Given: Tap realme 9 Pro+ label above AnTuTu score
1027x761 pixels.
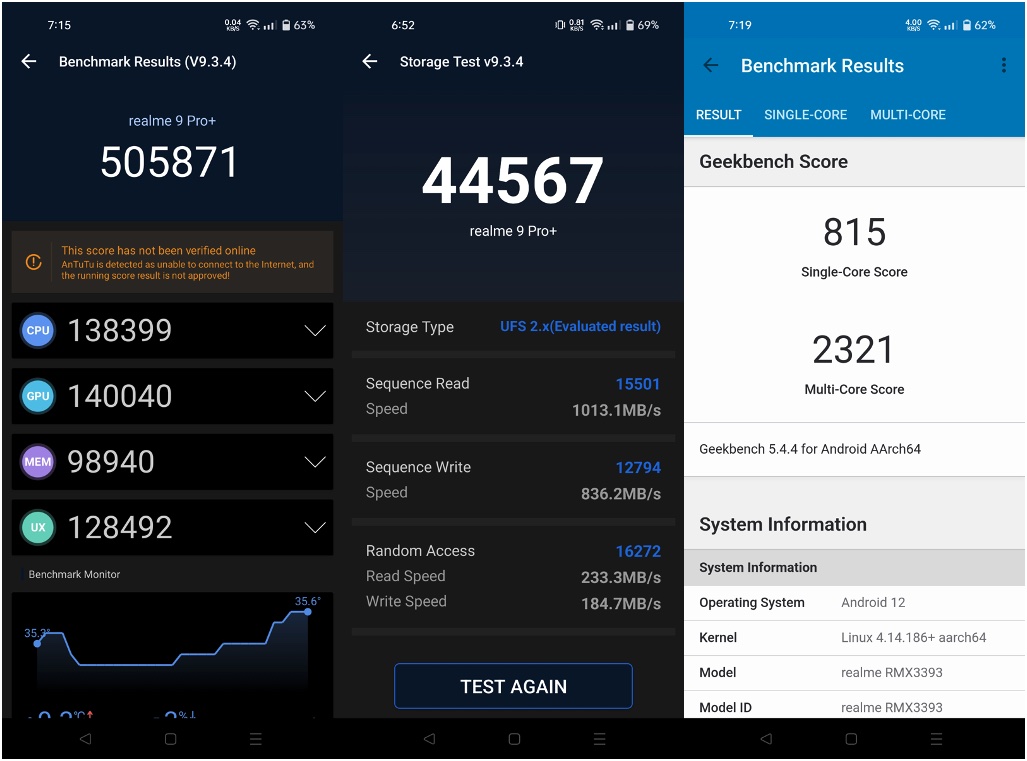Looking at the screenshot, I should (172, 121).
